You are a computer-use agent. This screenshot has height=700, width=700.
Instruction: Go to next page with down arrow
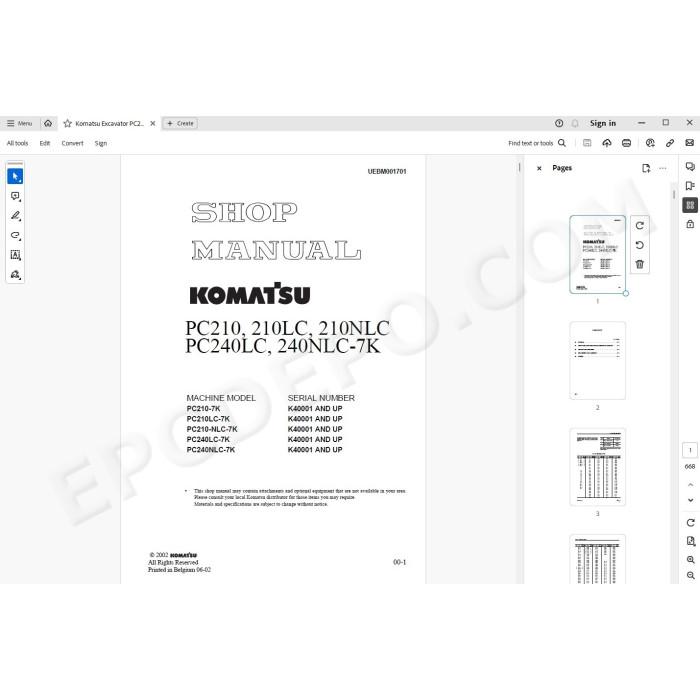[x=690, y=500]
